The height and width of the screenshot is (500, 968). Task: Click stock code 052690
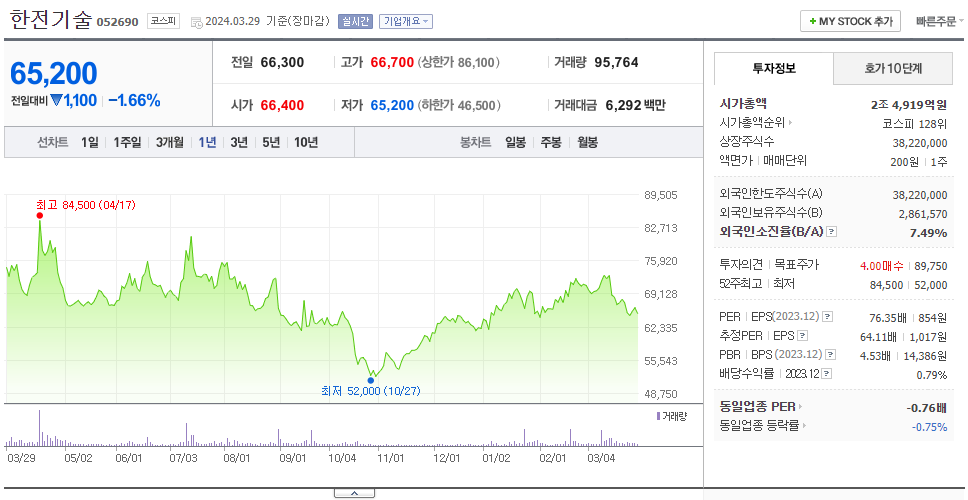point(117,23)
